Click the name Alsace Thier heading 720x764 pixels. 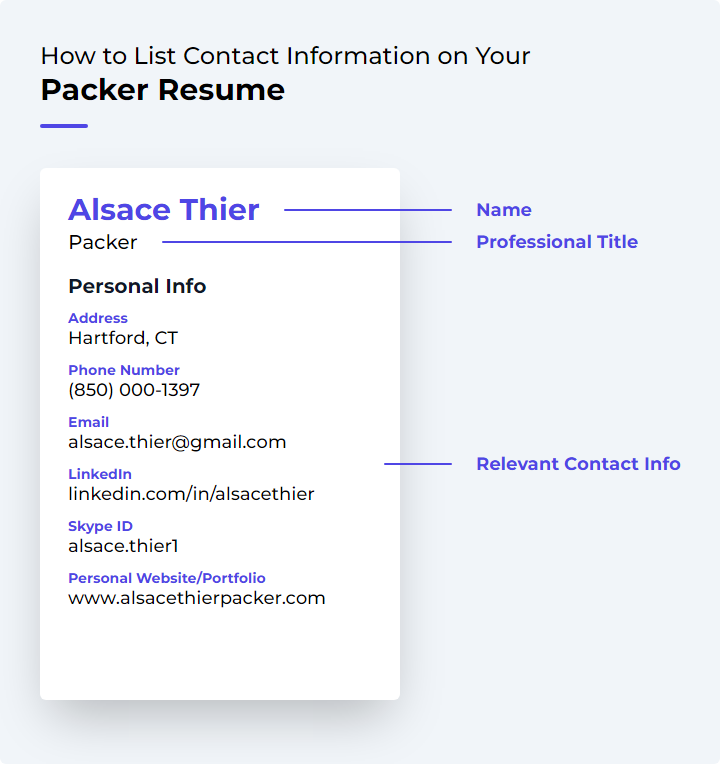(164, 210)
